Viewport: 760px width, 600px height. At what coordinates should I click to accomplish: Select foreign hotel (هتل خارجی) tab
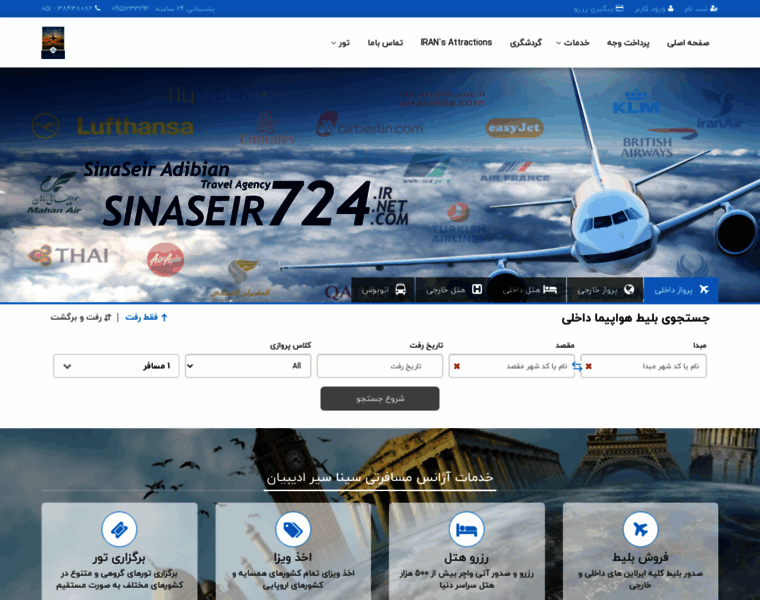point(453,290)
